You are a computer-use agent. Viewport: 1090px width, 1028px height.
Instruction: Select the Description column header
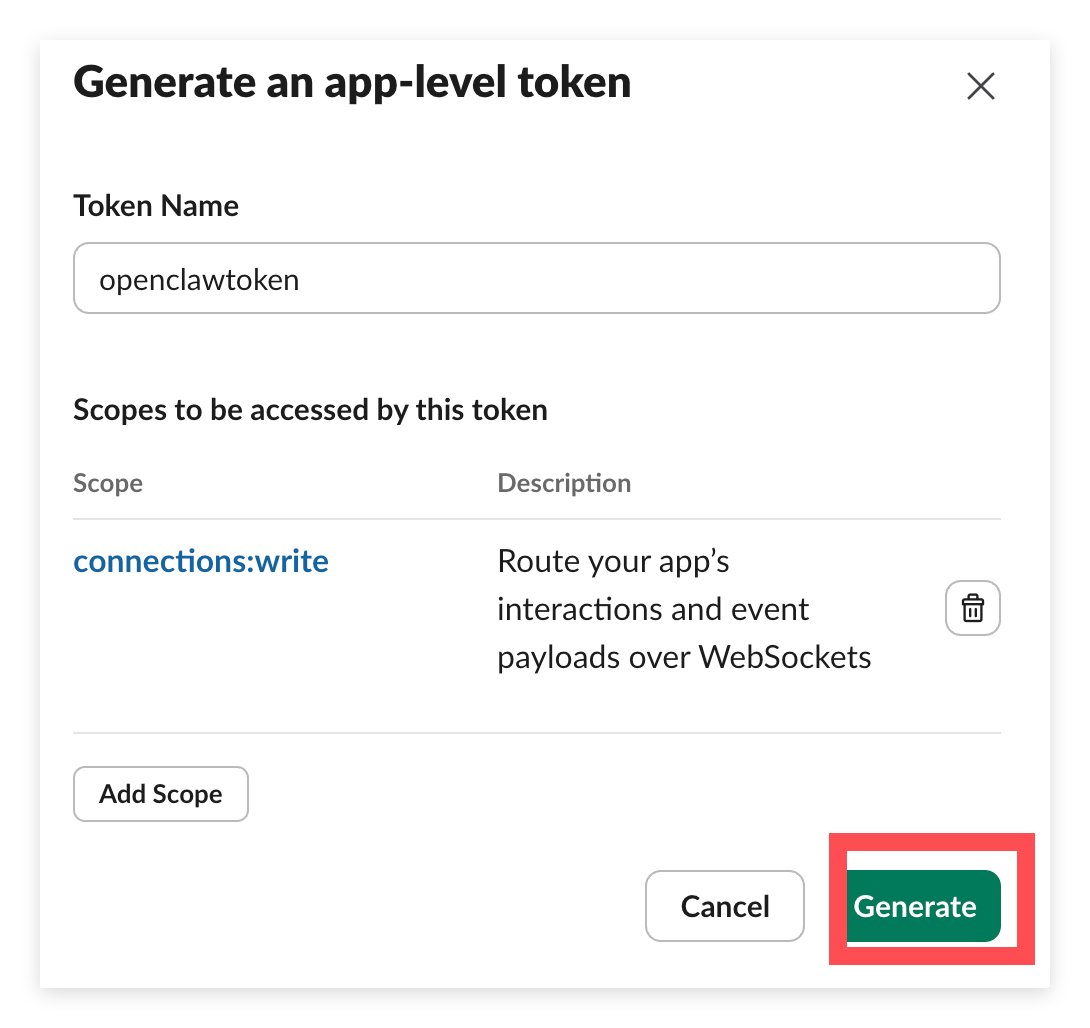[x=564, y=484]
